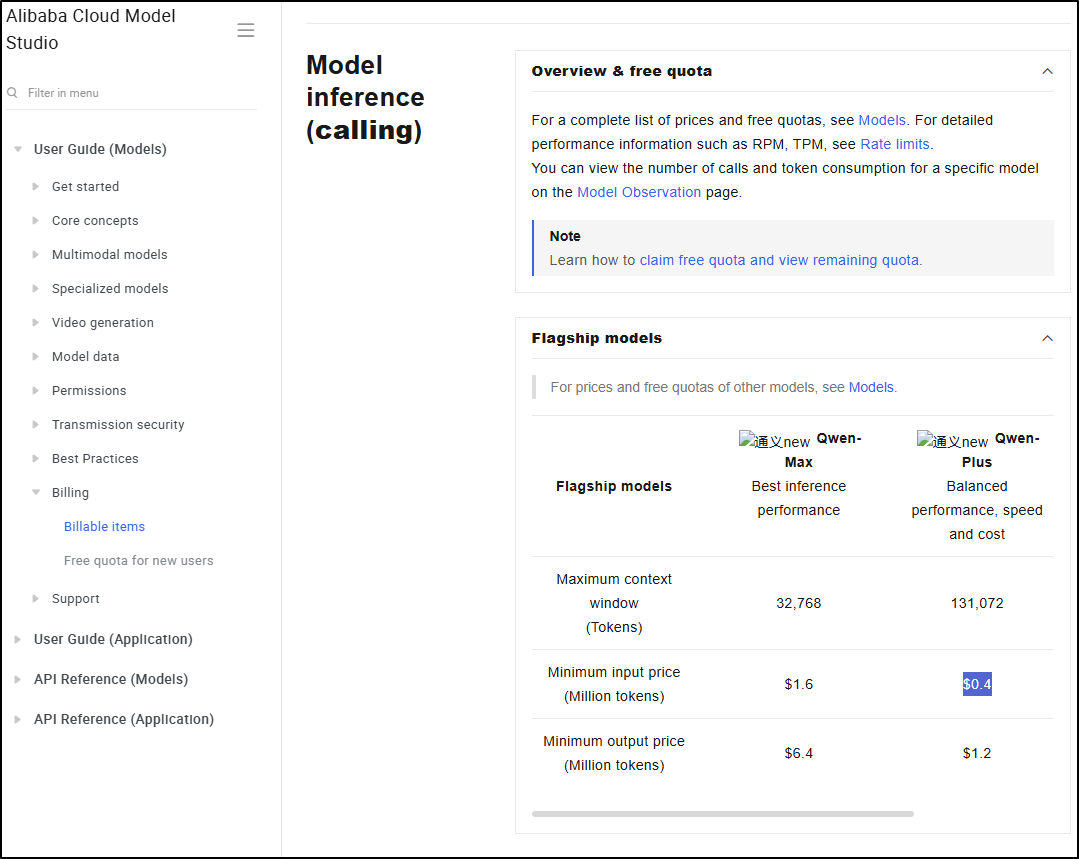Expand the Best Practices arrow

coord(36,458)
